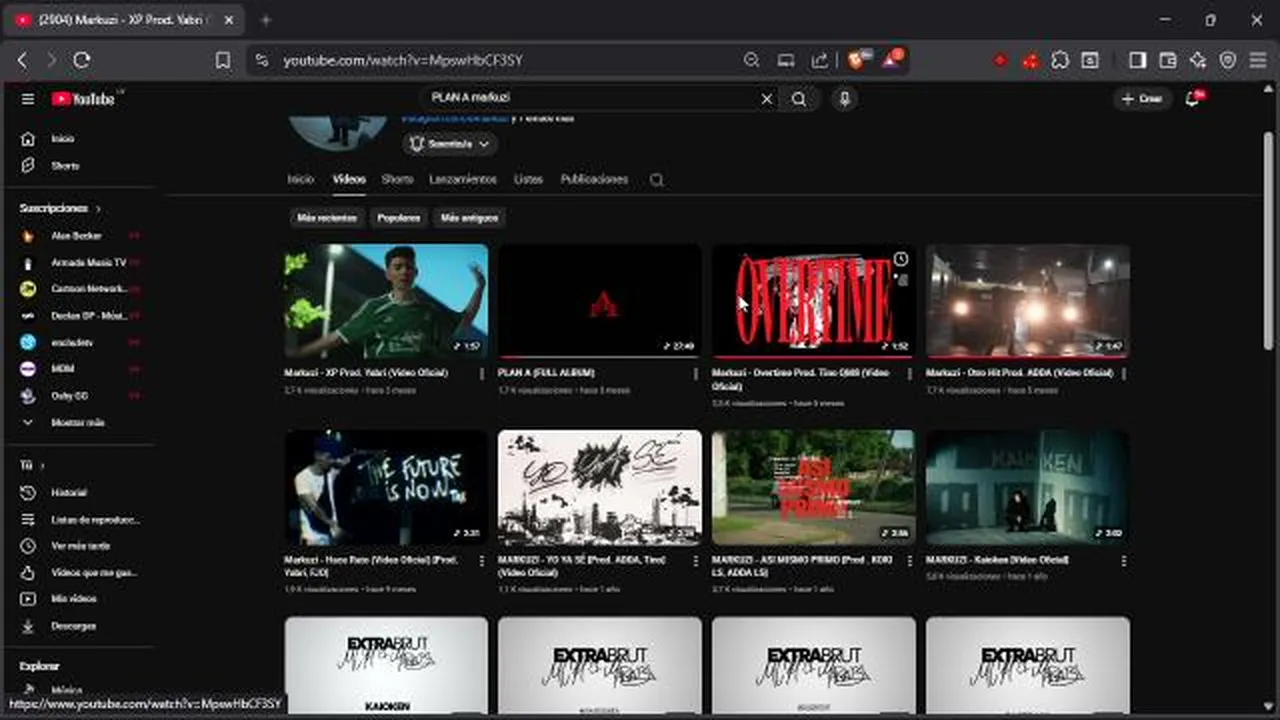Viewport: 1280px width, 720px height.
Task: Open browser zoom magnifier icon
Action: tap(752, 60)
